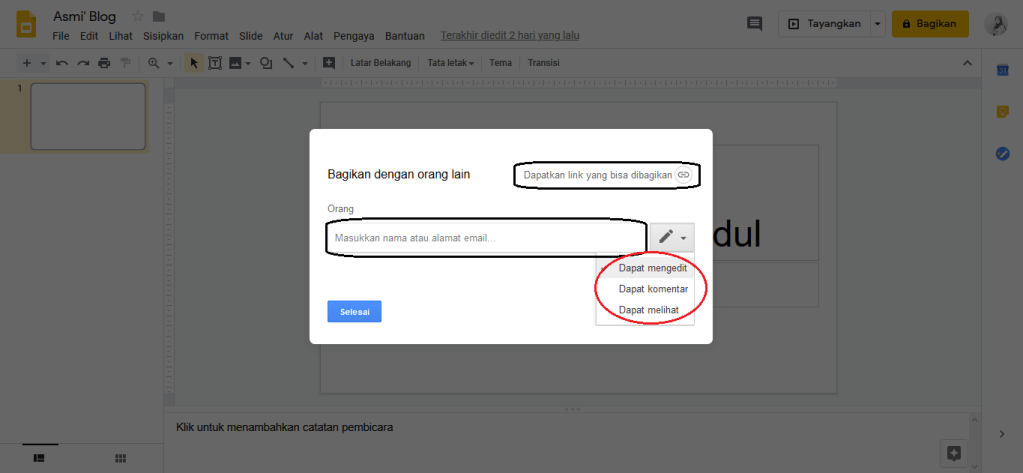Open the Tata letak dropdown
1023x473 pixels.
click(450, 63)
